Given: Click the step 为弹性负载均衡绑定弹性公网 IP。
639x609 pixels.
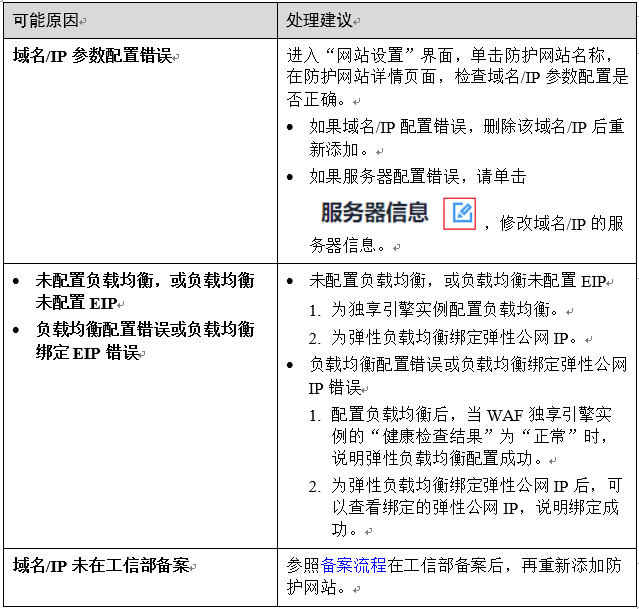Looking at the screenshot, I should click(x=454, y=338).
